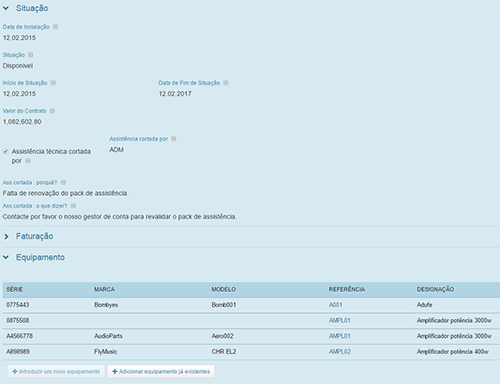Screen dimensions: 500x384
Task: Click the ADM value
Action: 116,150
